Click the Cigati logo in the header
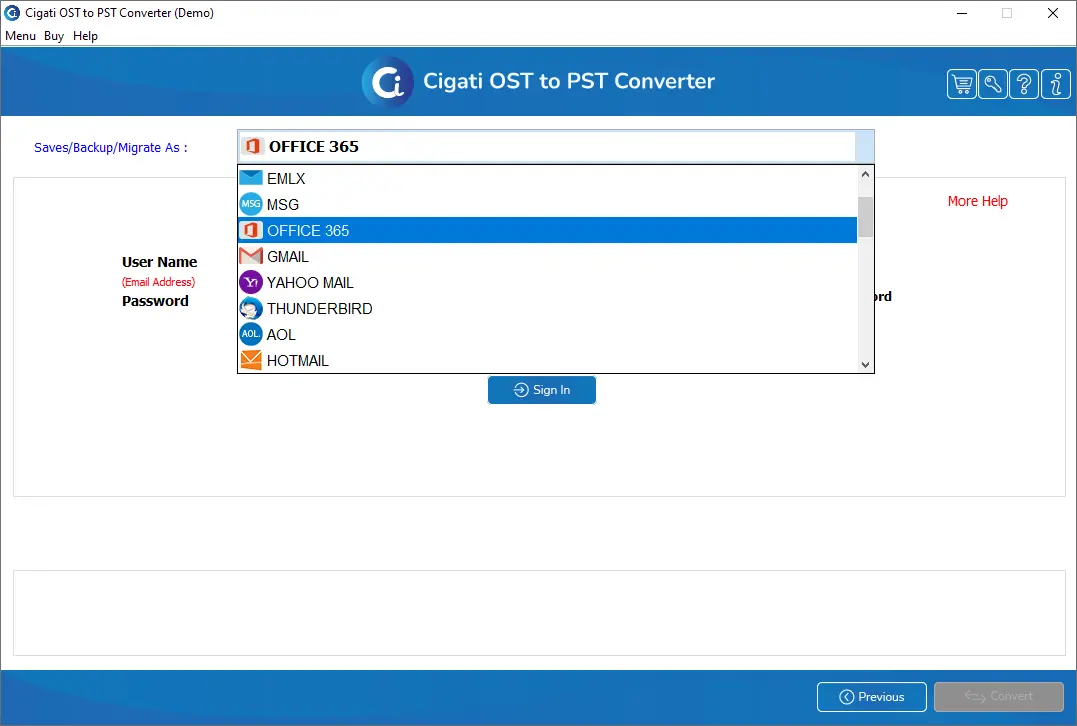The height and width of the screenshot is (726, 1077). 388,82
